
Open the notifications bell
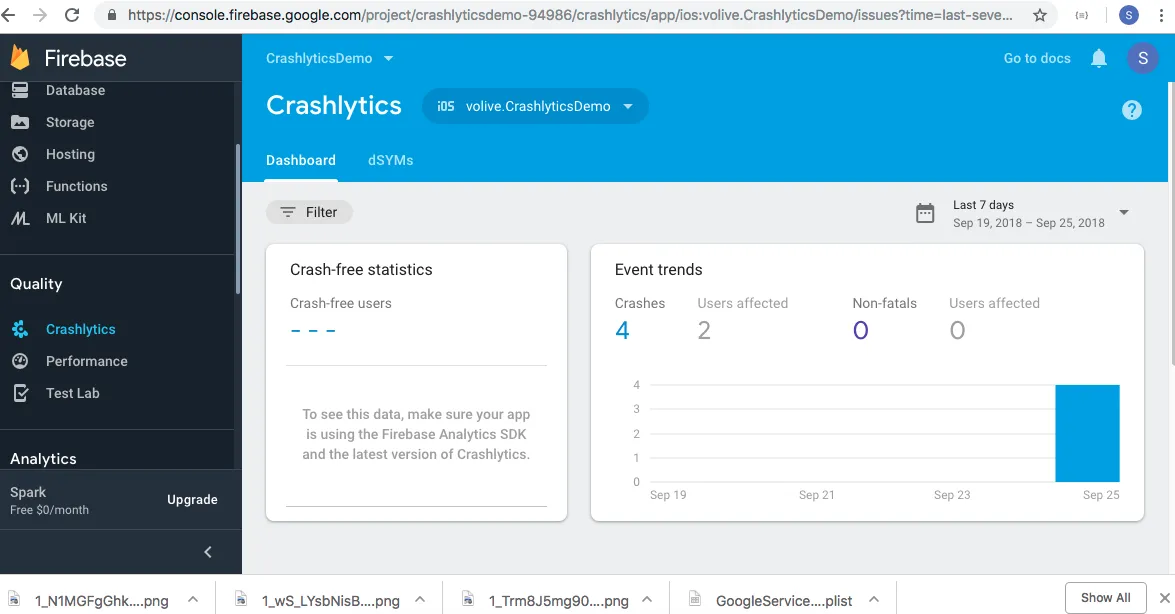click(x=1099, y=58)
